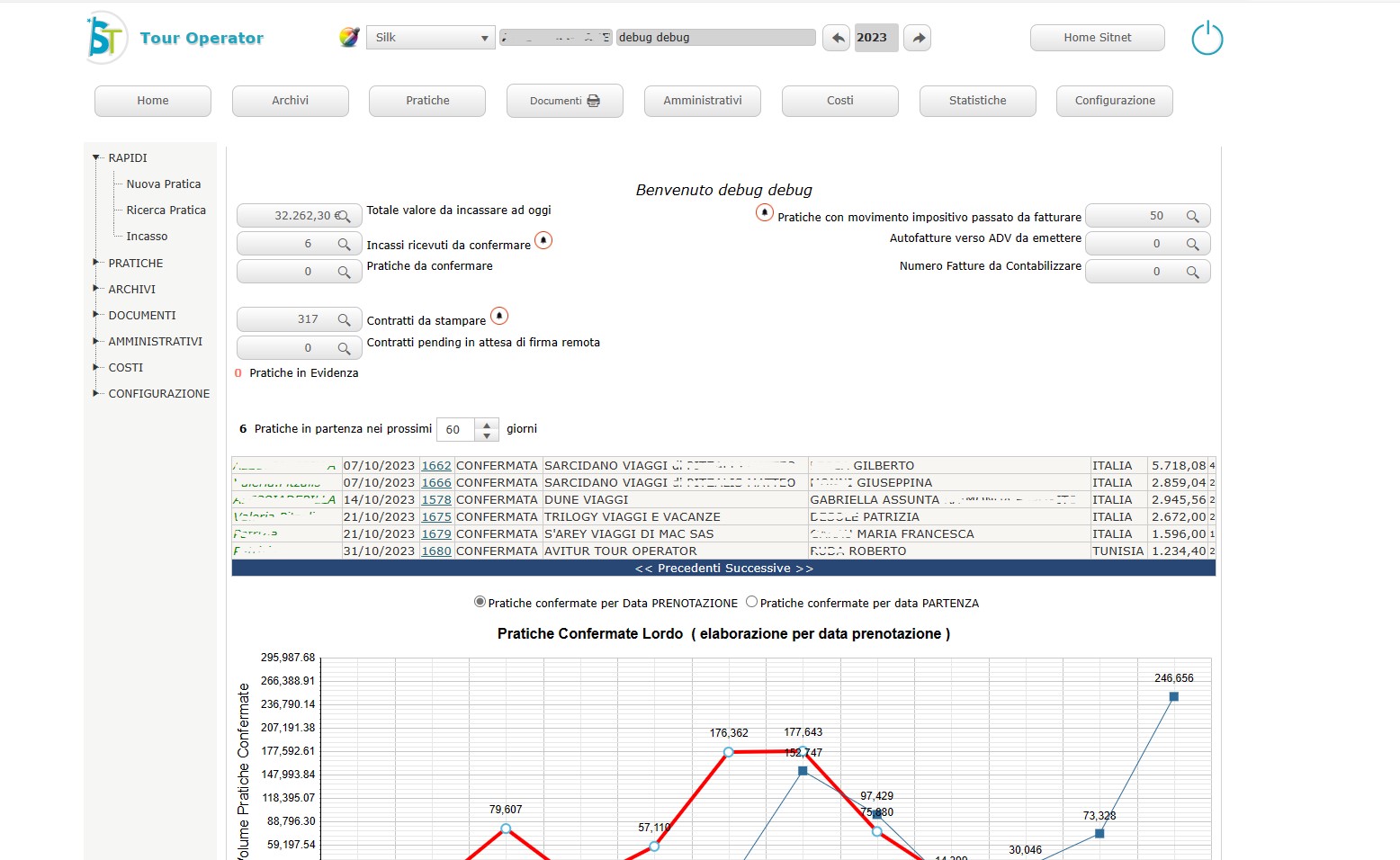The width and height of the screenshot is (1400, 860).
Task: Open pratica link 1679
Action: click(x=436, y=534)
